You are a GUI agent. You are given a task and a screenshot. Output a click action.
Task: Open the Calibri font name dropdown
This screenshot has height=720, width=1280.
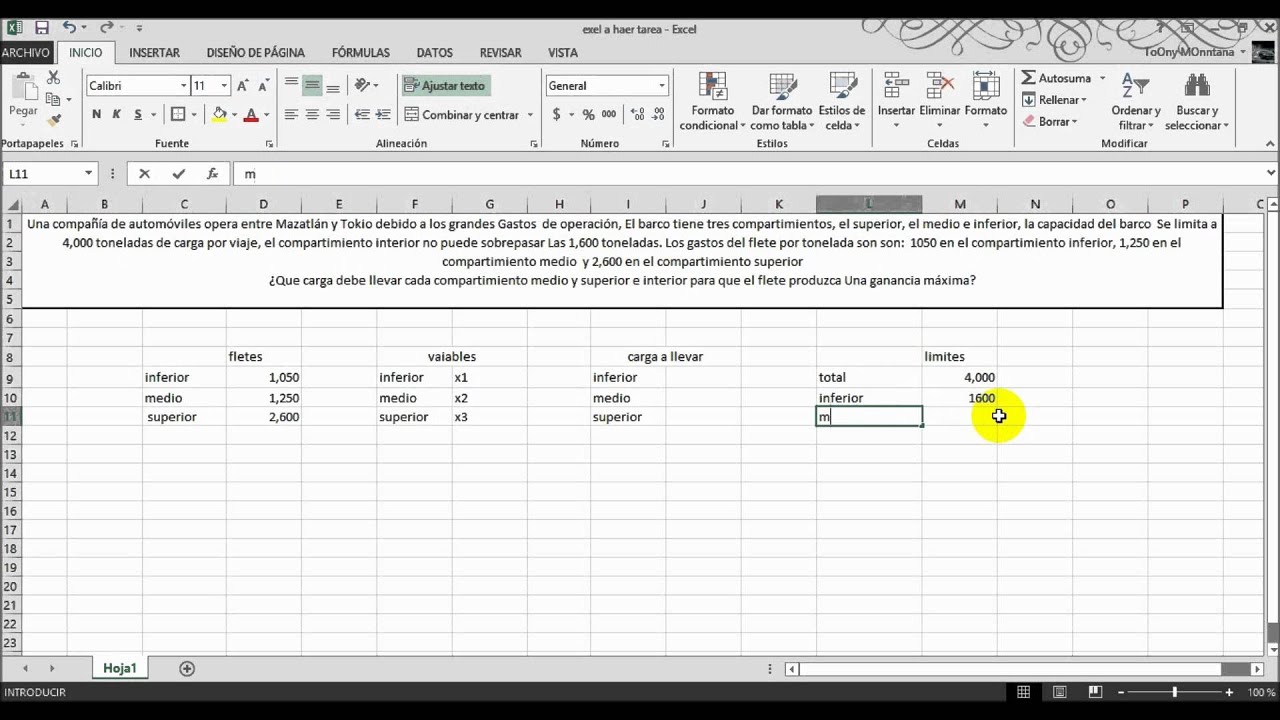point(184,86)
